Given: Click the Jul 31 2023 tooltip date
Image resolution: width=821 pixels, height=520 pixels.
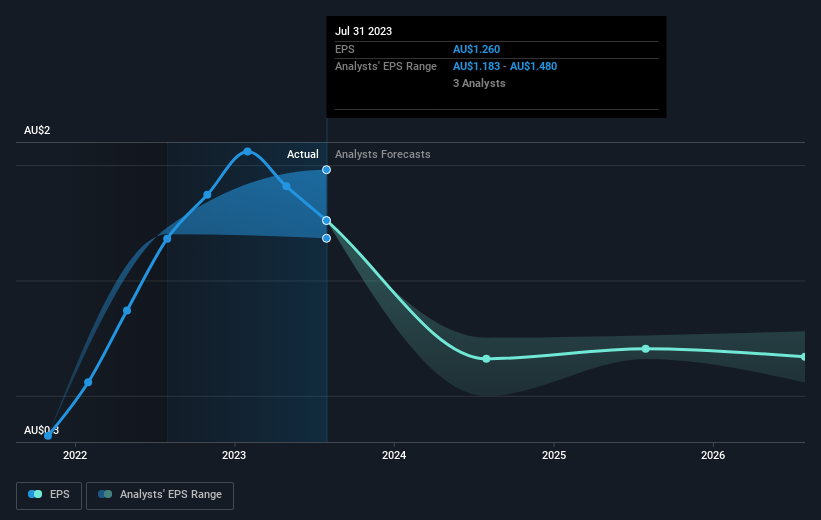Looking at the screenshot, I should pyautogui.click(x=363, y=31).
